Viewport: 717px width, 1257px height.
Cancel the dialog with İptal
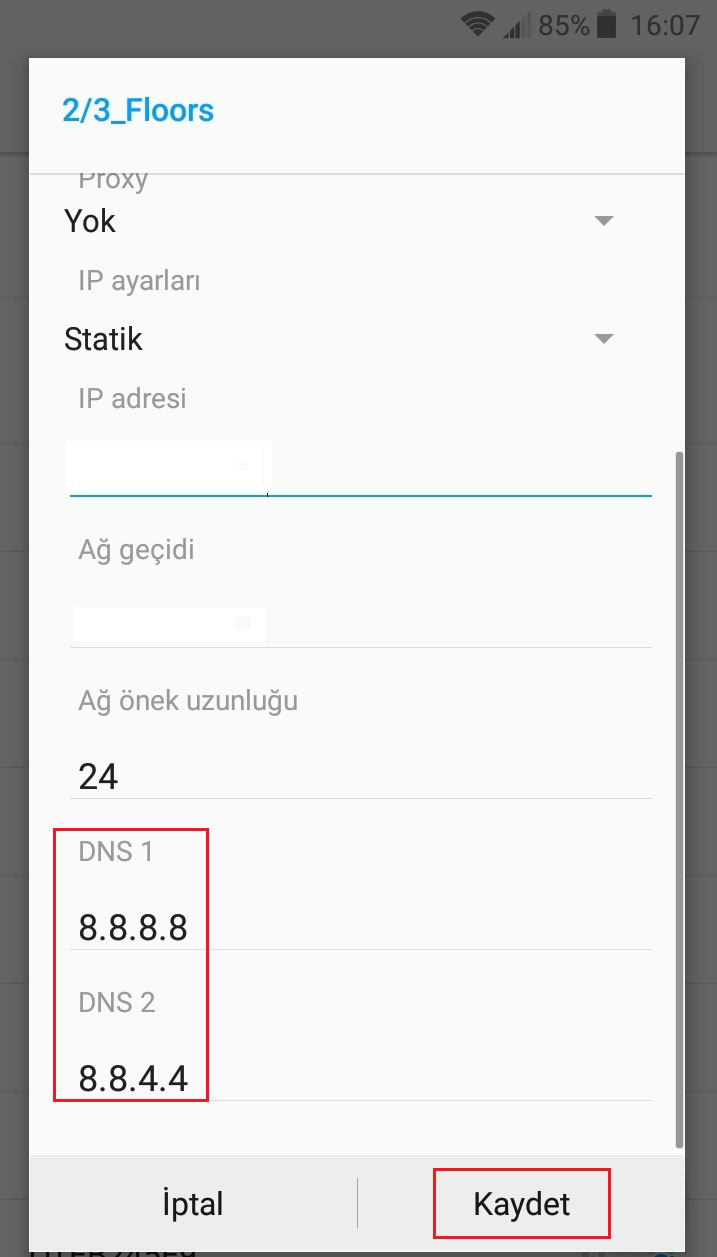(x=192, y=1203)
